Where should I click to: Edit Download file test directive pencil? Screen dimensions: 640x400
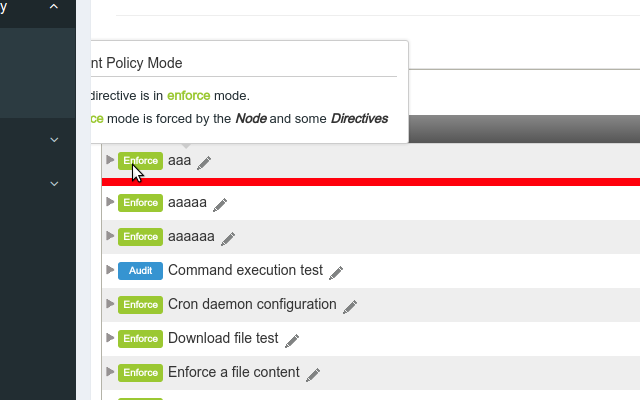[292, 340]
